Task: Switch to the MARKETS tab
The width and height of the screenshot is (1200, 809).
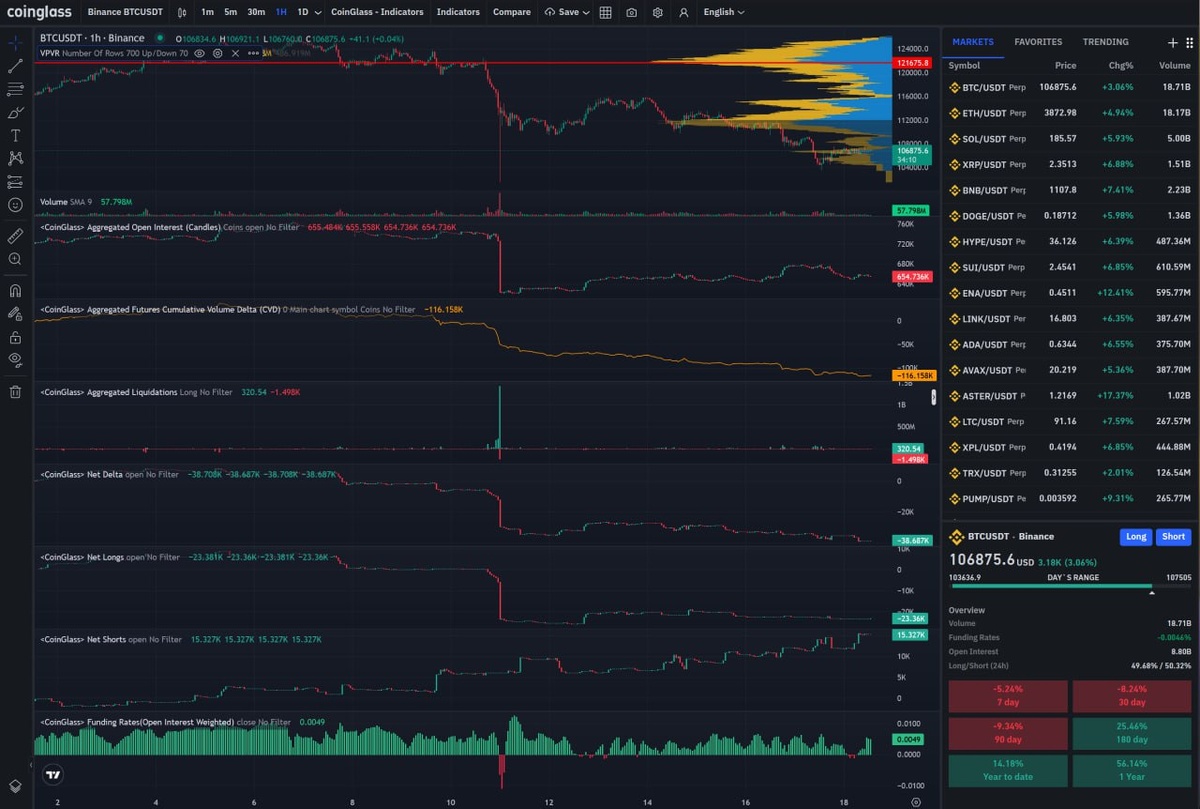Action: (x=973, y=42)
